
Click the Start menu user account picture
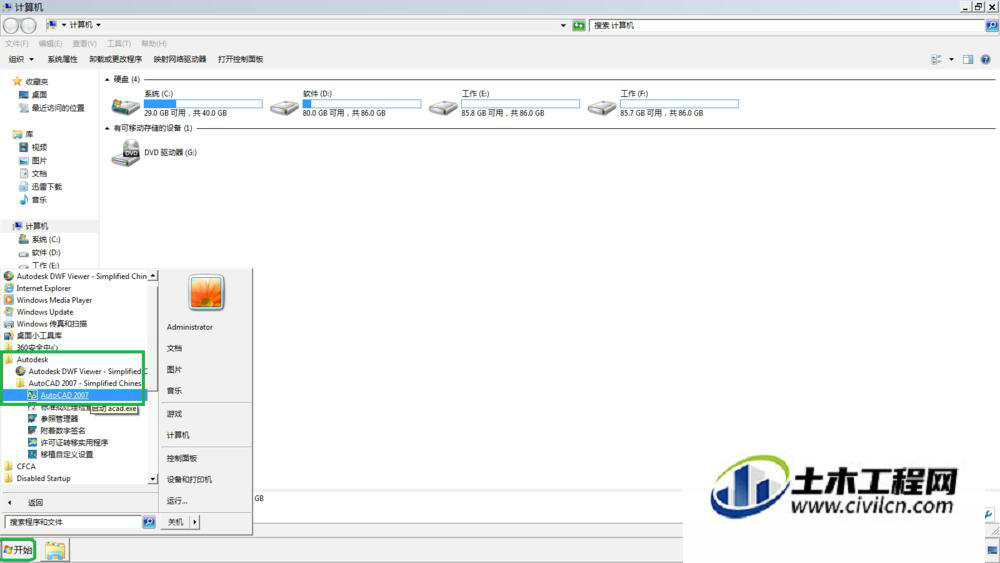pyautogui.click(x=206, y=293)
